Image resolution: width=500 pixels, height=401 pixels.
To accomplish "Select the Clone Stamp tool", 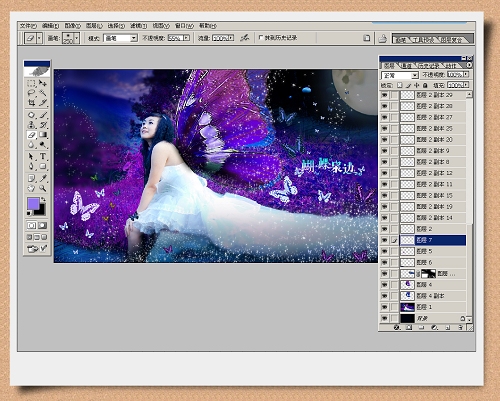I will tap(31, 125).
